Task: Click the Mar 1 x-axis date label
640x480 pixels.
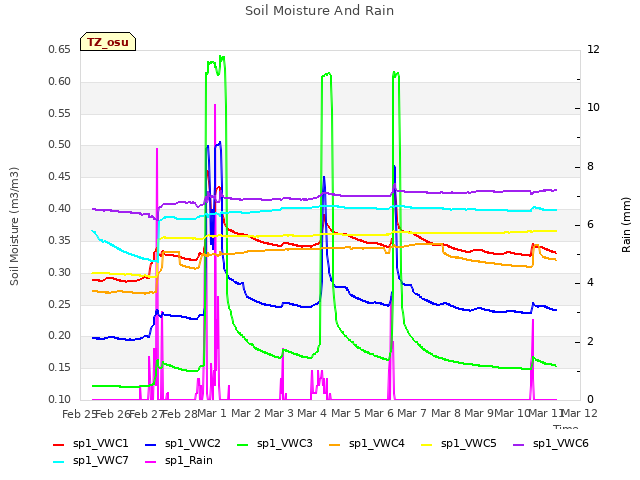Action: pos(212,413)
